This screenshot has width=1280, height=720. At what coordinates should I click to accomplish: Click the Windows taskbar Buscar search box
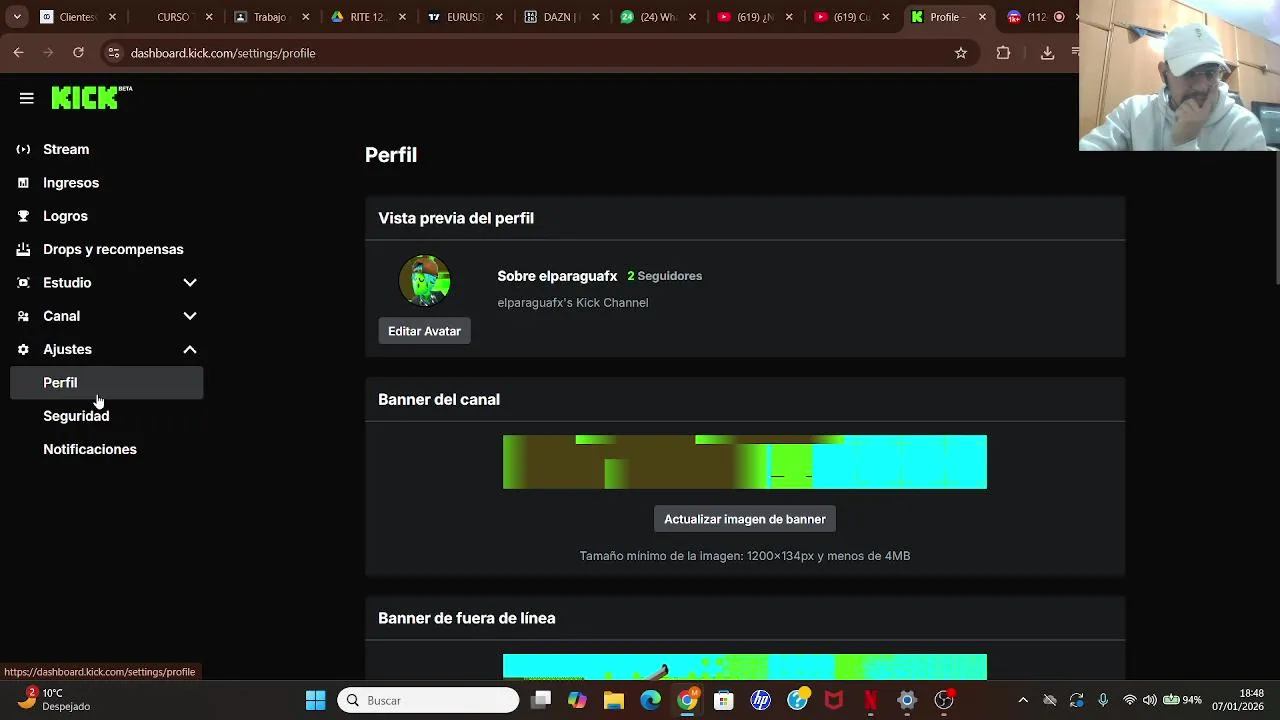click(x=429, y=700)
